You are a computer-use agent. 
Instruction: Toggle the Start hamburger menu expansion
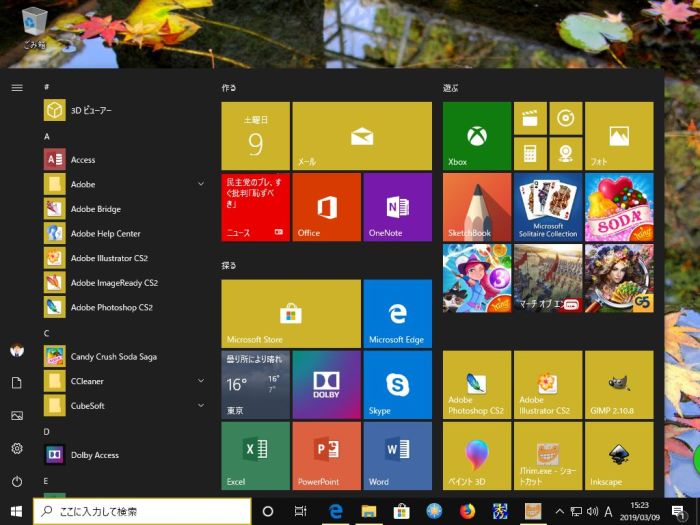(x=17, y=88)
